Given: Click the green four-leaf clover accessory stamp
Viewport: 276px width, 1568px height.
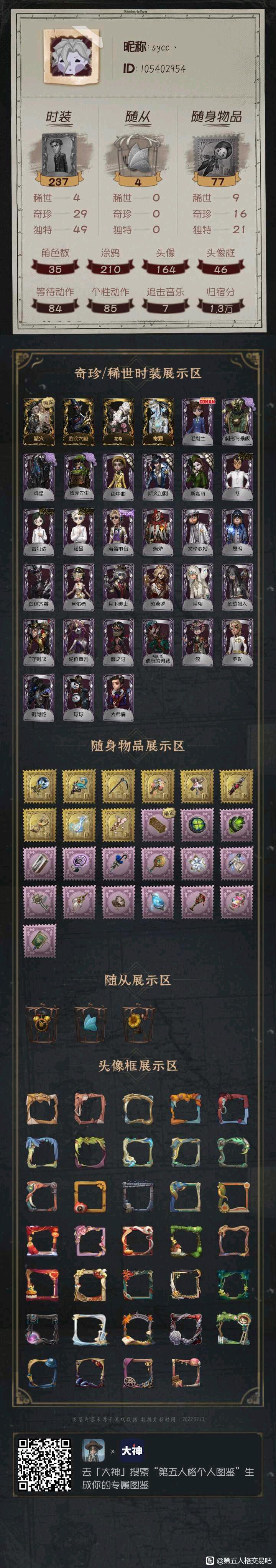Looking at the screenshot, I should click(x=197, y=825).
